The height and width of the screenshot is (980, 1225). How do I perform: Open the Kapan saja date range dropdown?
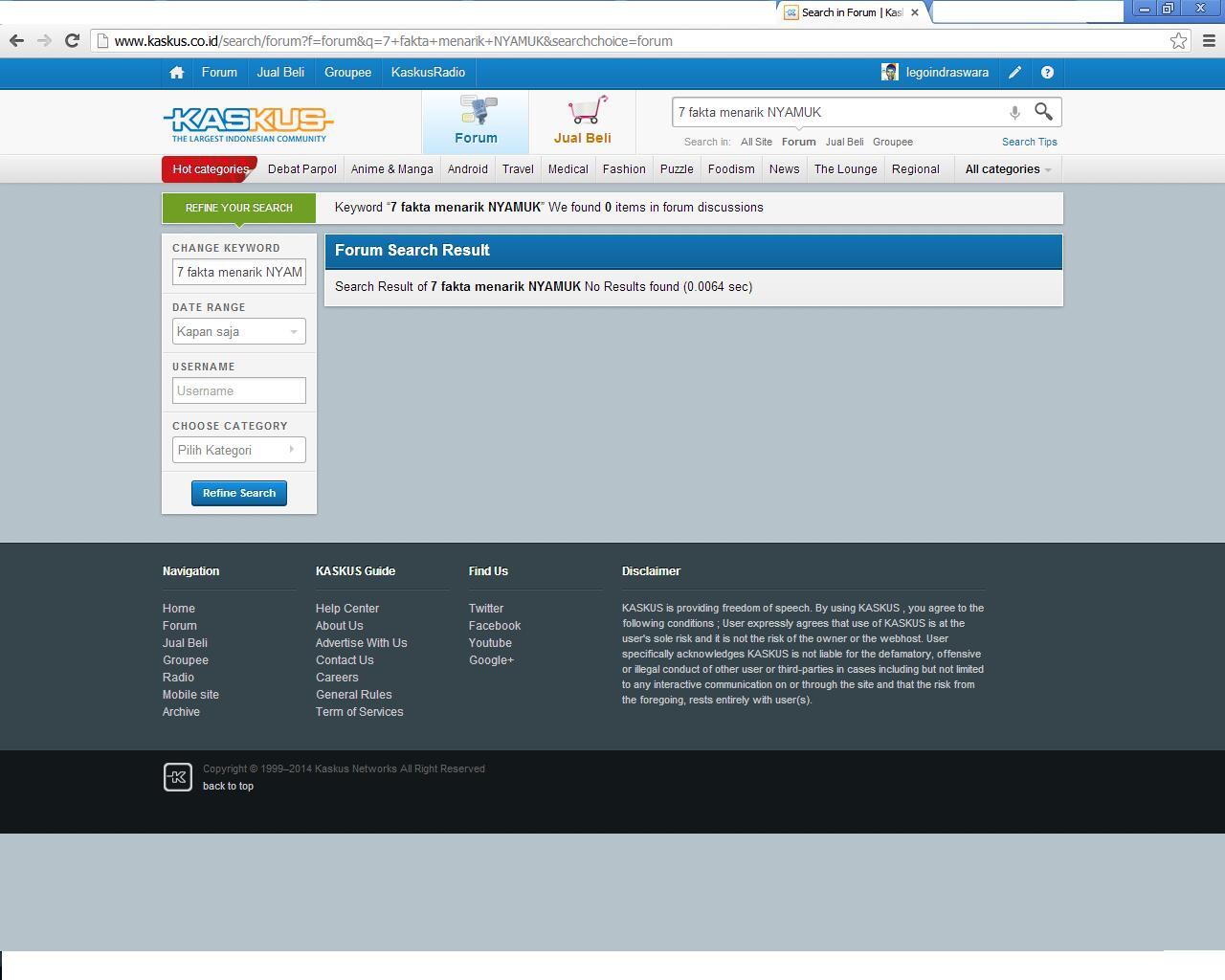tap(239, 331)
